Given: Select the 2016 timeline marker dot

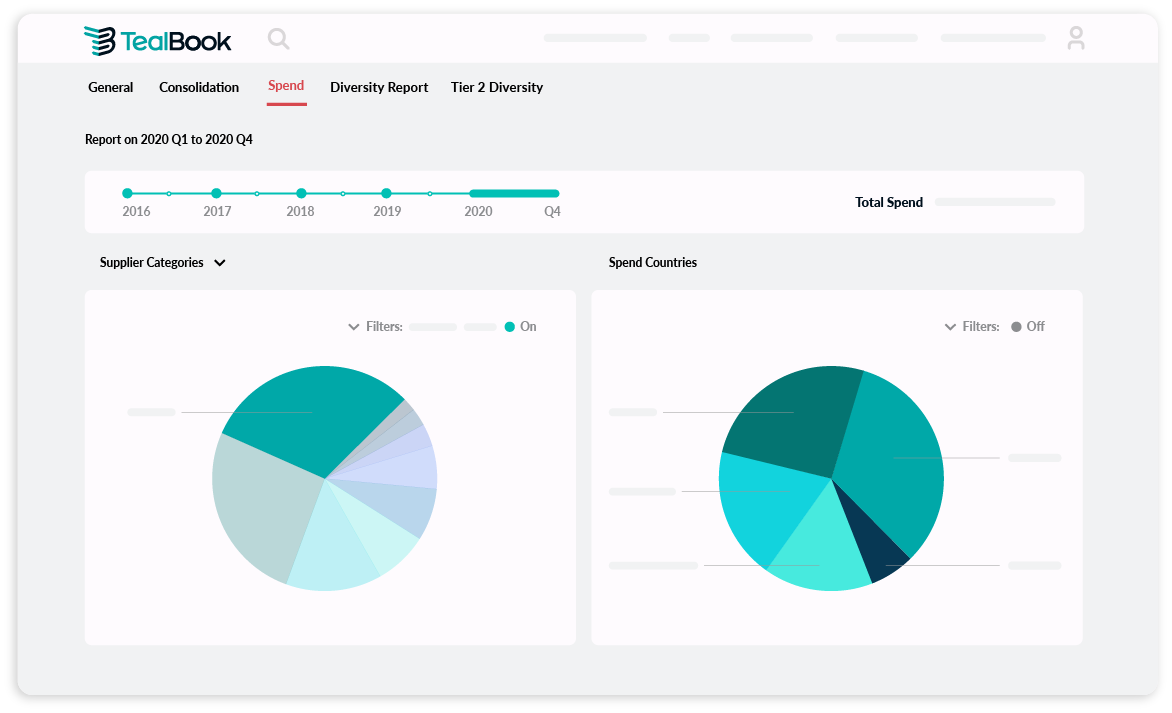Looking at the screenshot, I should [127, 191].
